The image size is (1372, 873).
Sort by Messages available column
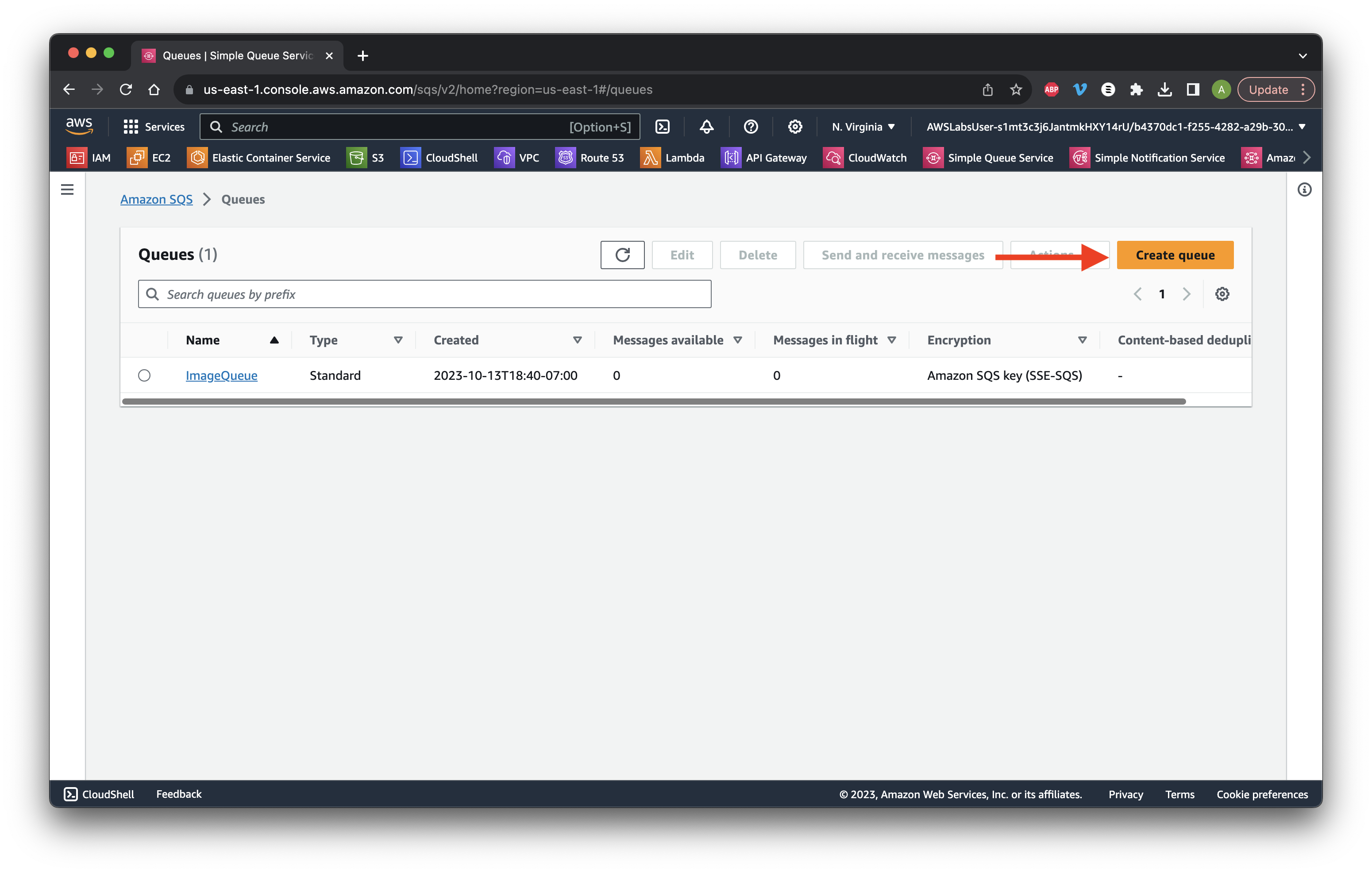tap(678, 340)
